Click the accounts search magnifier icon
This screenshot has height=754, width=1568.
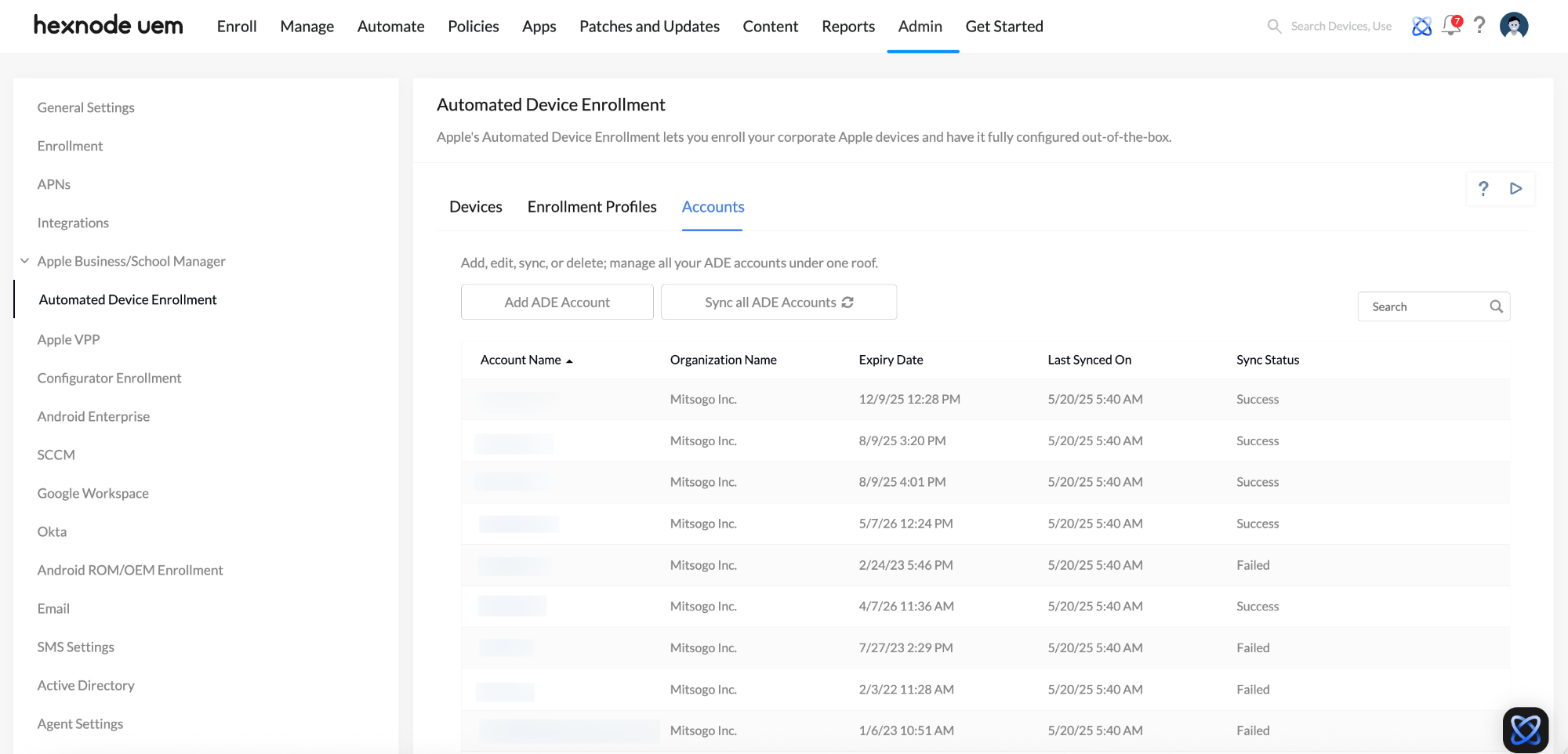(1496, 306)
